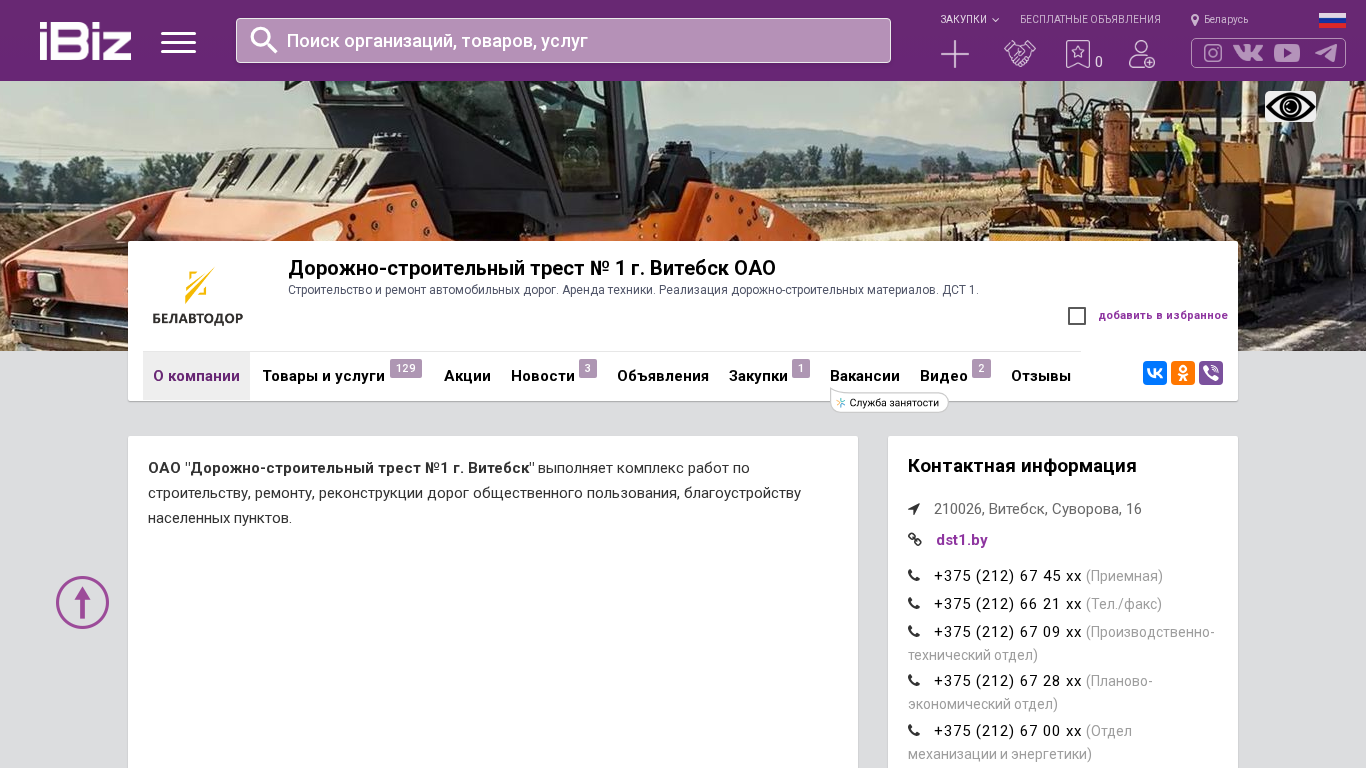Share company page on Odnoklassniki
The image size is (1366, 768).
[1183, 373]
